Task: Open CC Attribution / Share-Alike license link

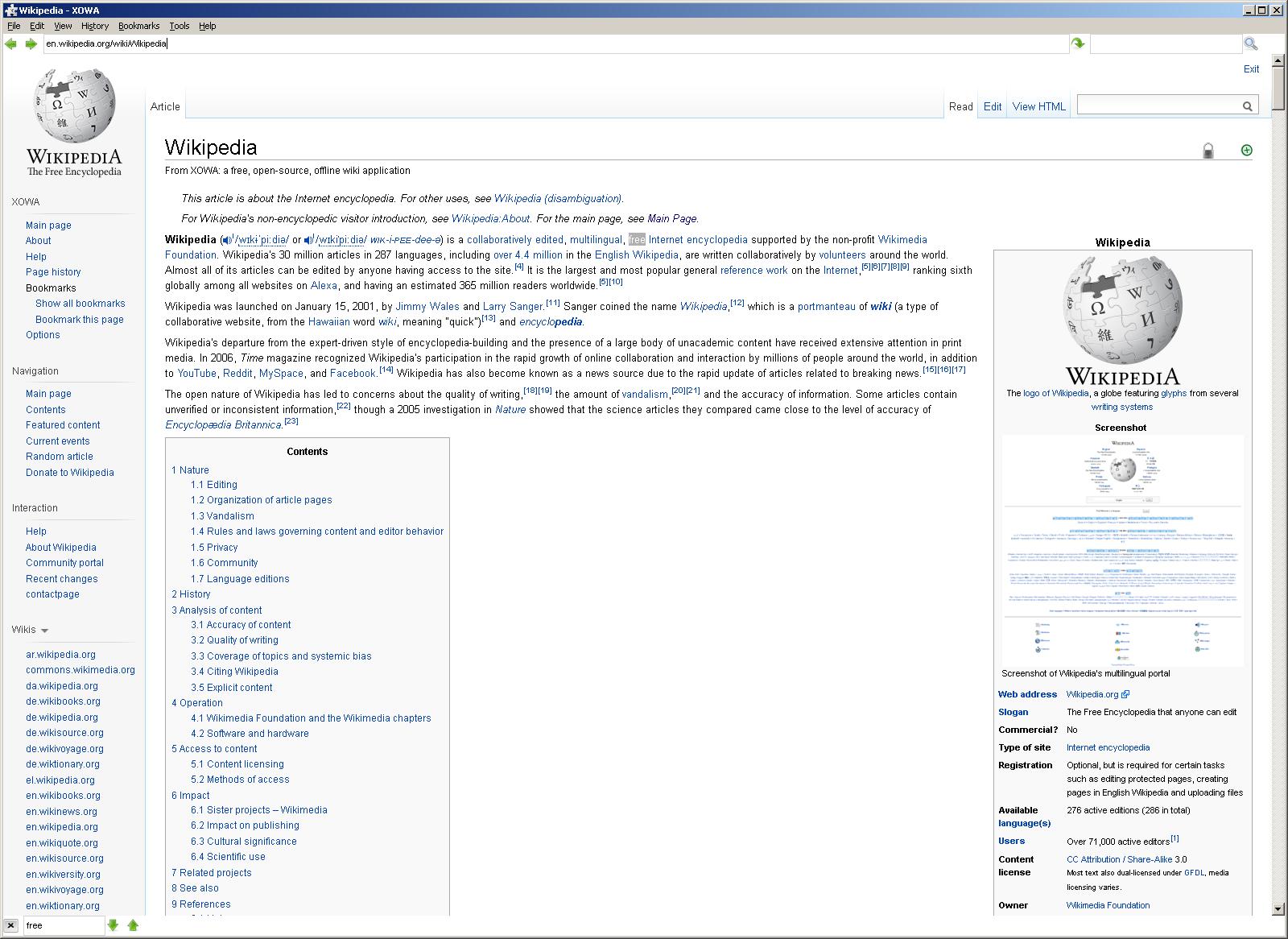Action: point(1119,860)
